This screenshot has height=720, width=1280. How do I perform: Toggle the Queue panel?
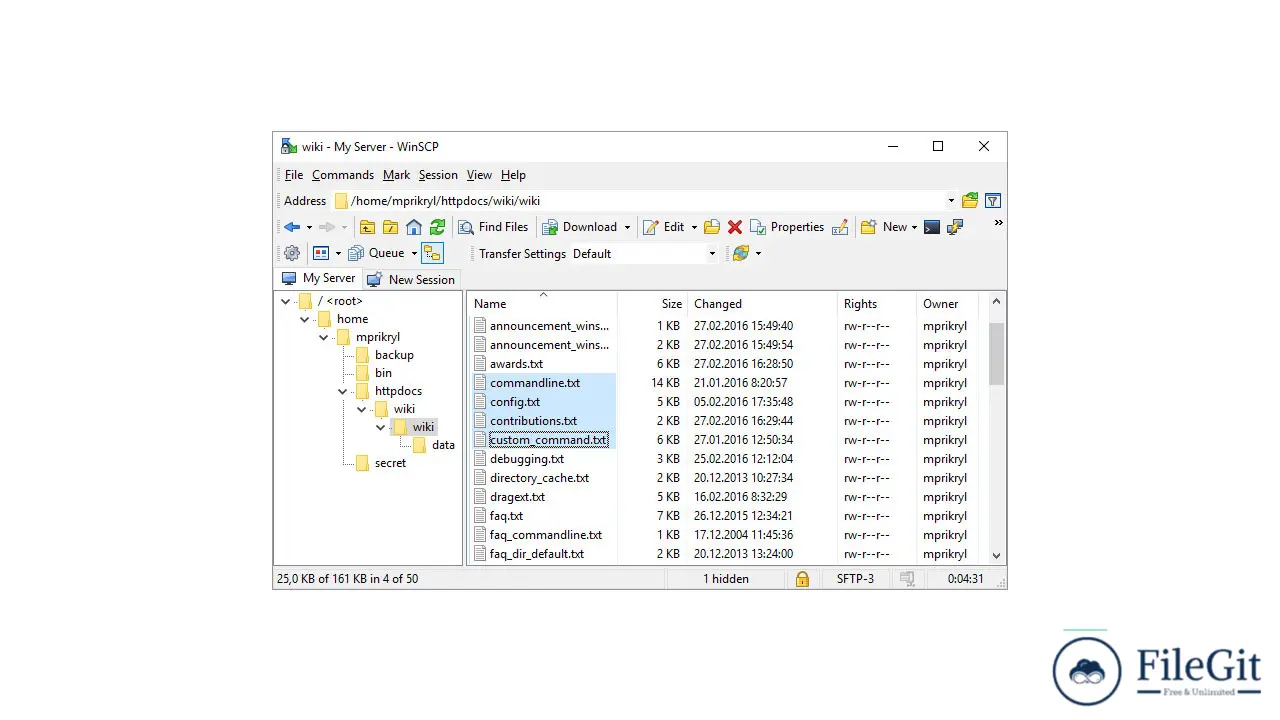click(x=377, y=253)
